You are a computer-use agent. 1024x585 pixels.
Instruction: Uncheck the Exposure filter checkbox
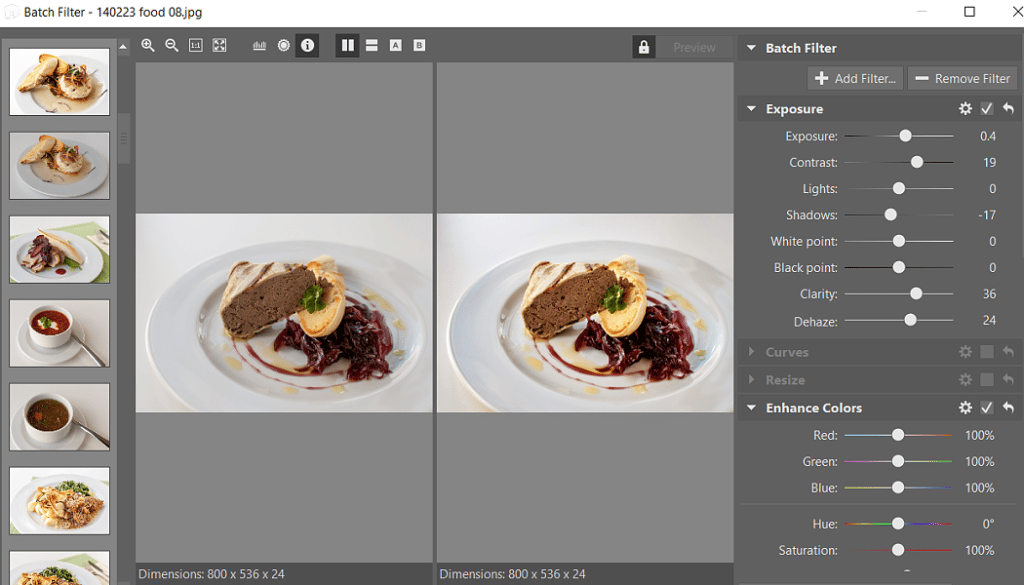click(x=987, y=108)
